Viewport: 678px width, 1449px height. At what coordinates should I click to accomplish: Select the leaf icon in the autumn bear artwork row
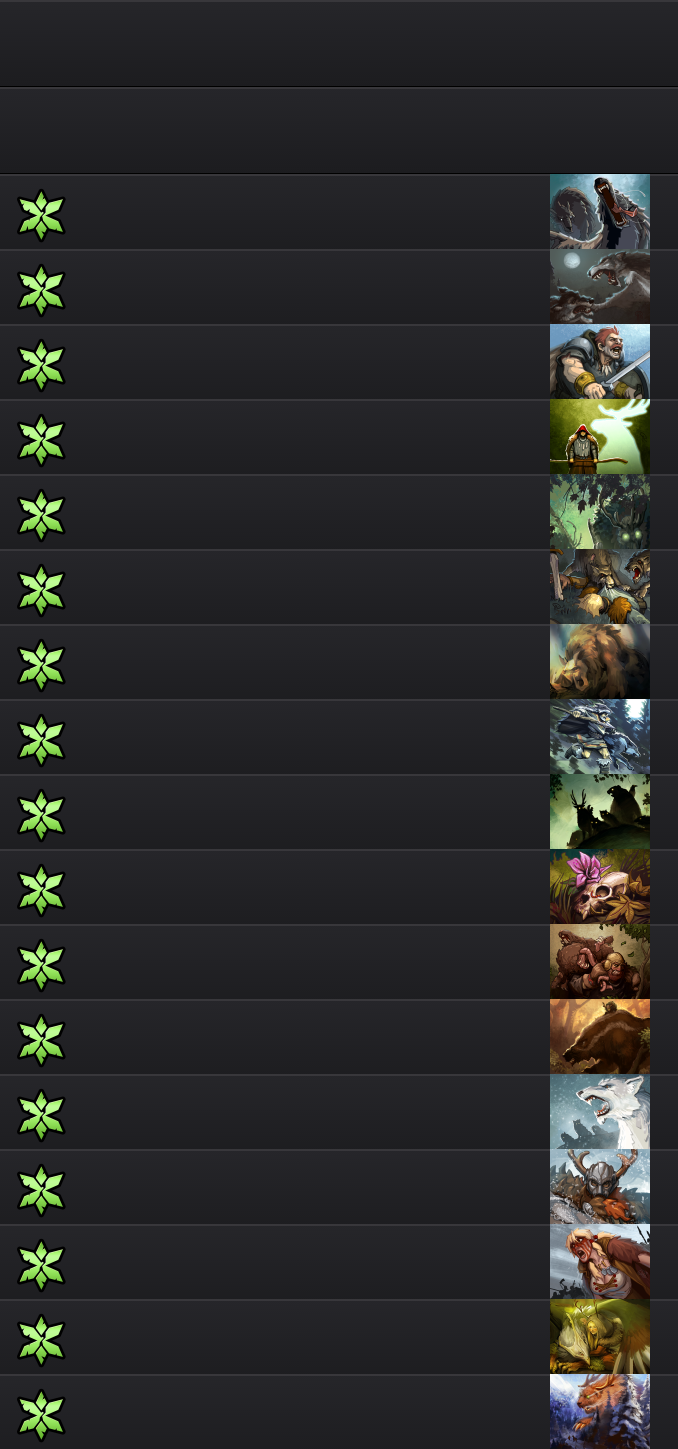click(41, 1040)
